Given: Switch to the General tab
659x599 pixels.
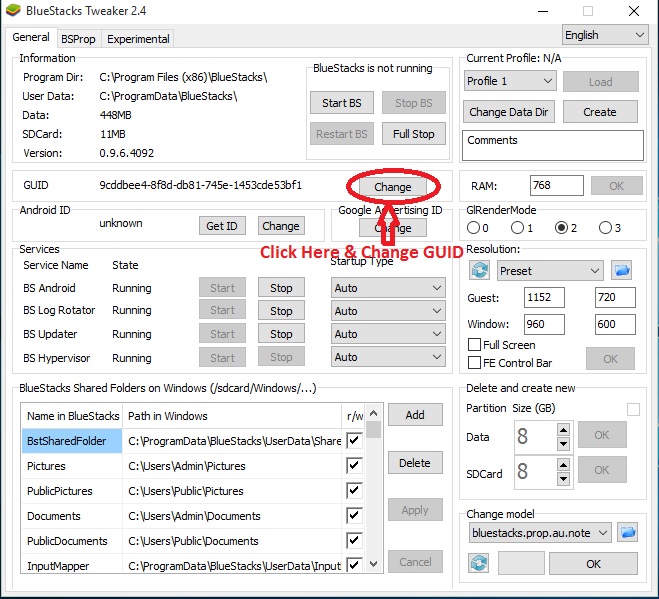Looking at the screenshot, I should tap(31, 37).
